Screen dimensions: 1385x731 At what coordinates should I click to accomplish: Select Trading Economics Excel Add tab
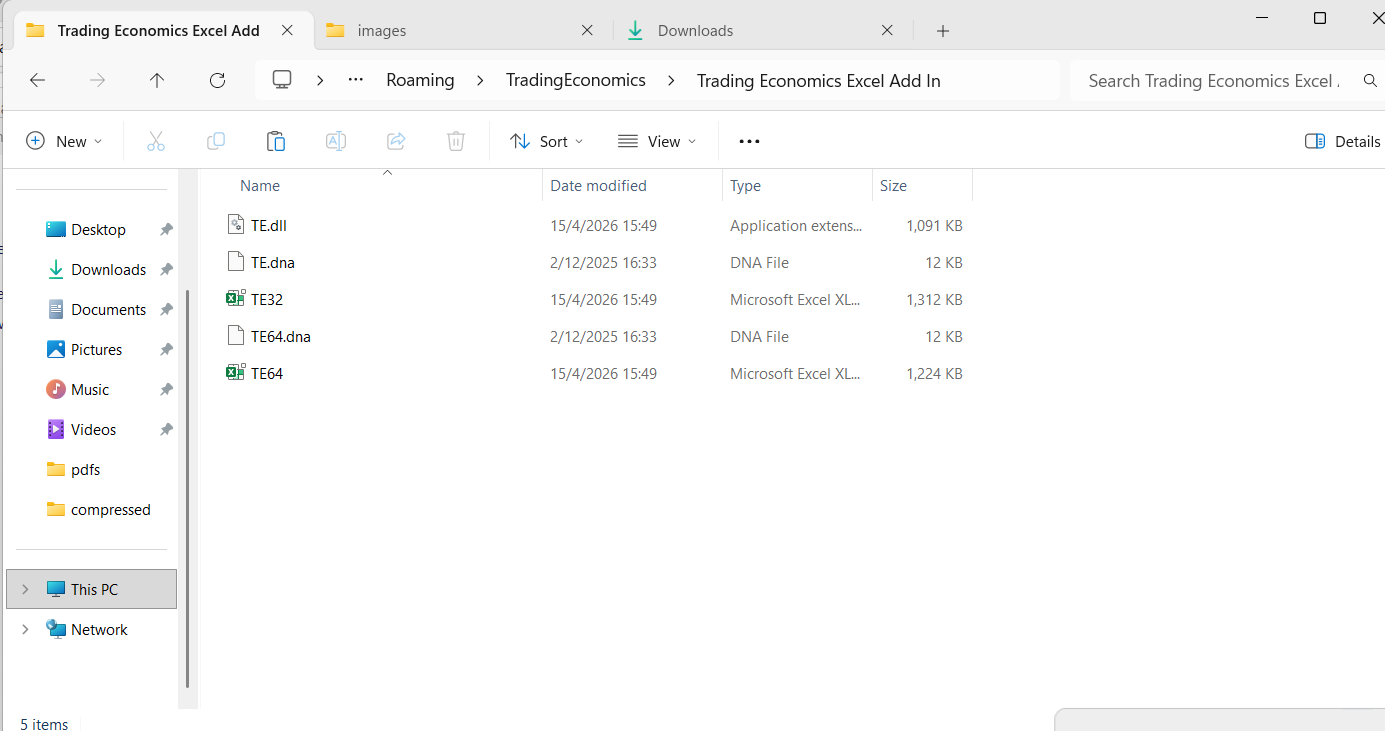point(160,30)
